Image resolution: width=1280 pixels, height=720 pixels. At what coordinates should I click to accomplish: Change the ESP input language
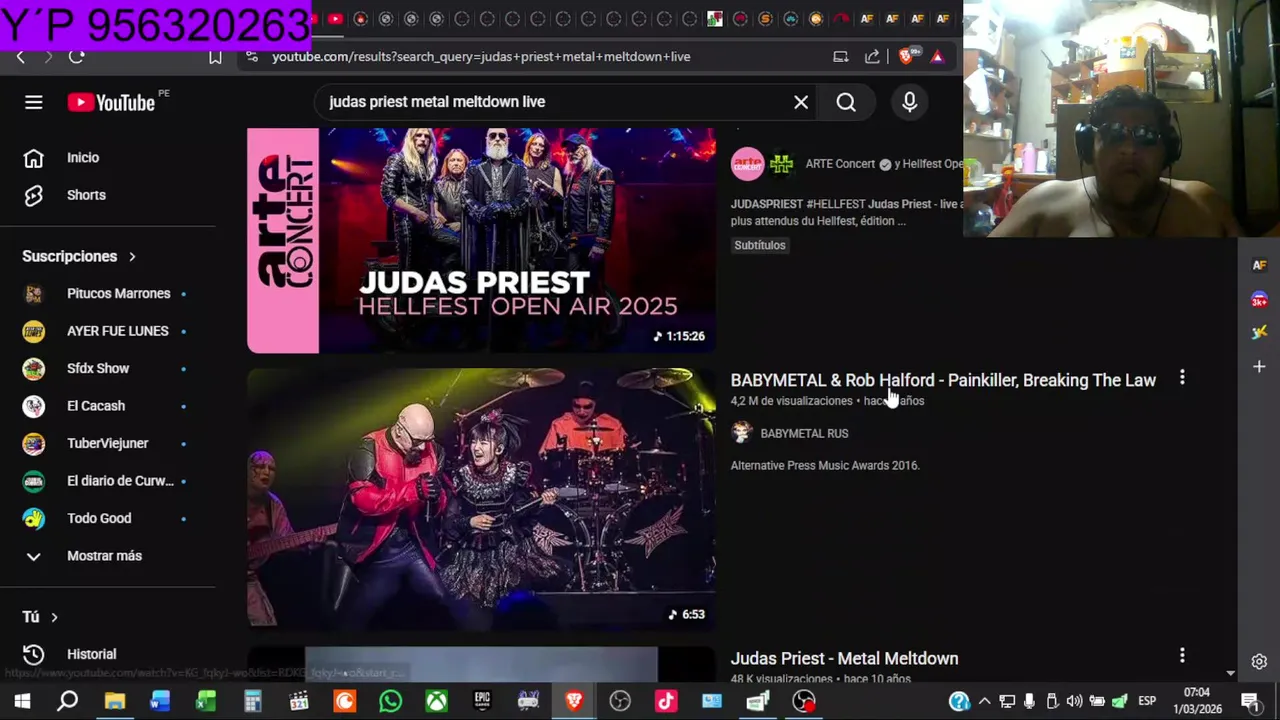[x=1147, y=701]
